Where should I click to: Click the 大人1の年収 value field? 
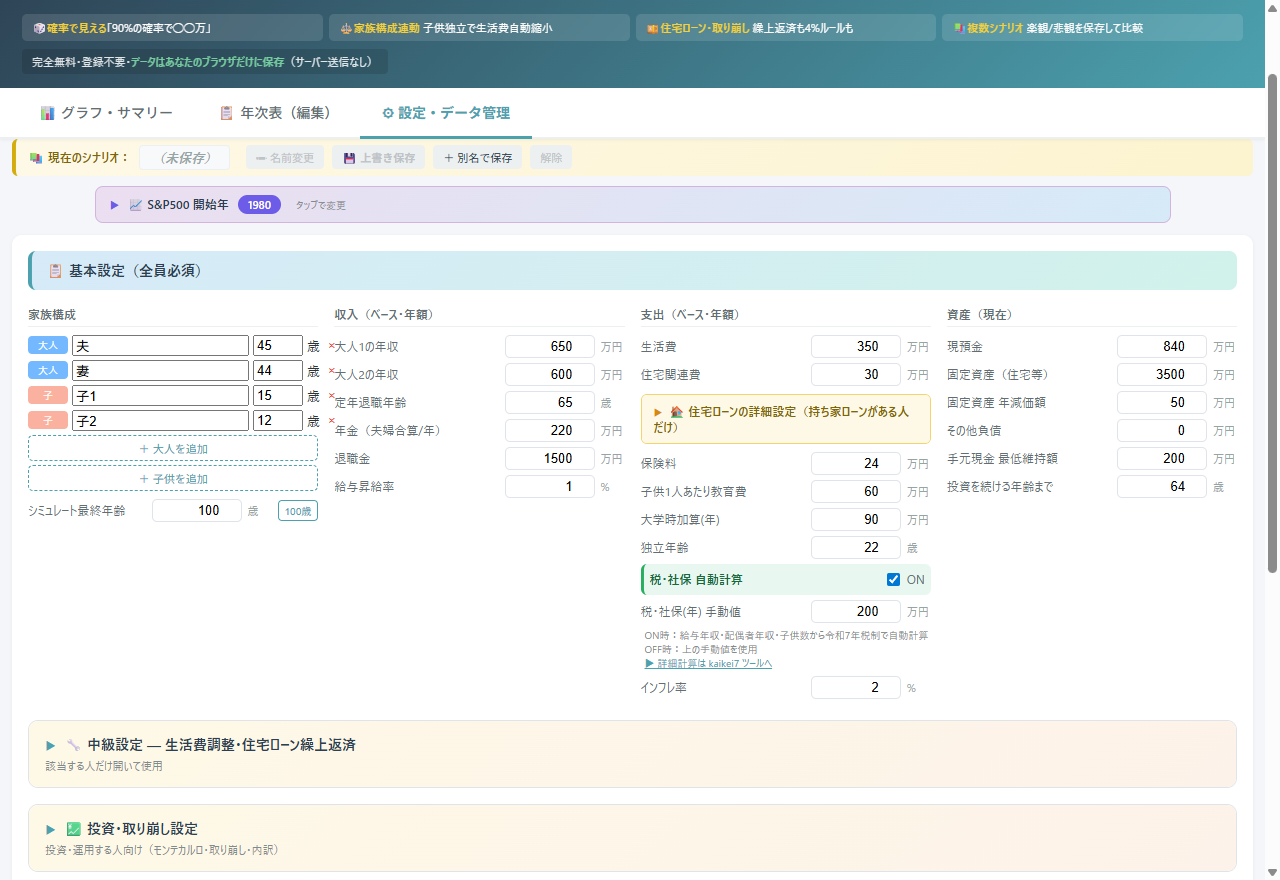550,347
